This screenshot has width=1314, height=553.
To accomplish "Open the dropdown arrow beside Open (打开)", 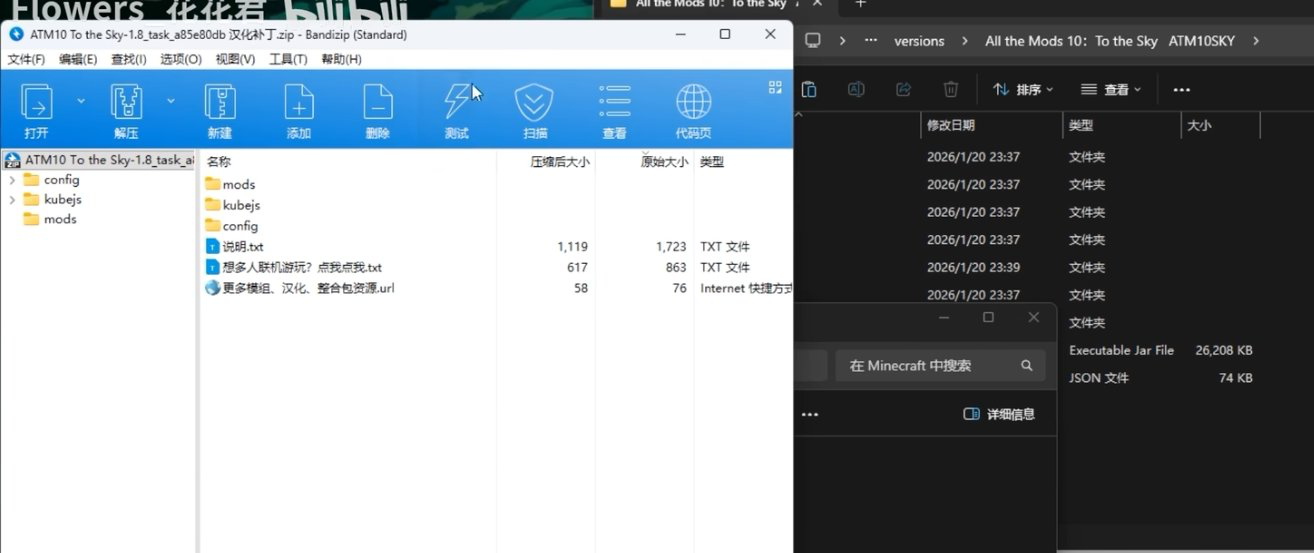I will tap(81, 101).
